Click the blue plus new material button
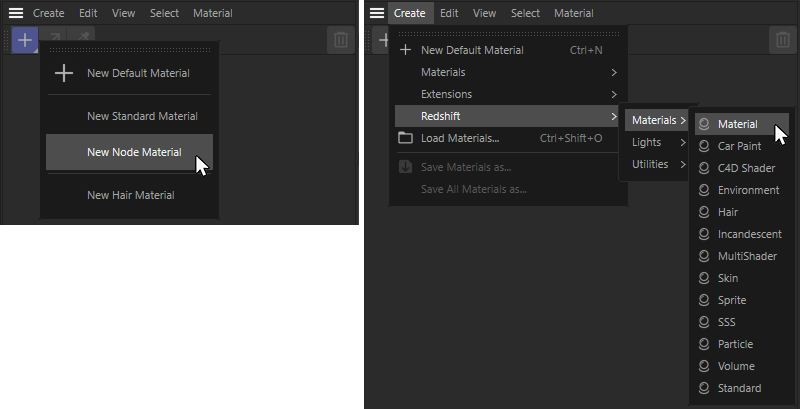Screen dimensions: 800x409 pyautogui.click(x=24, y=40)
